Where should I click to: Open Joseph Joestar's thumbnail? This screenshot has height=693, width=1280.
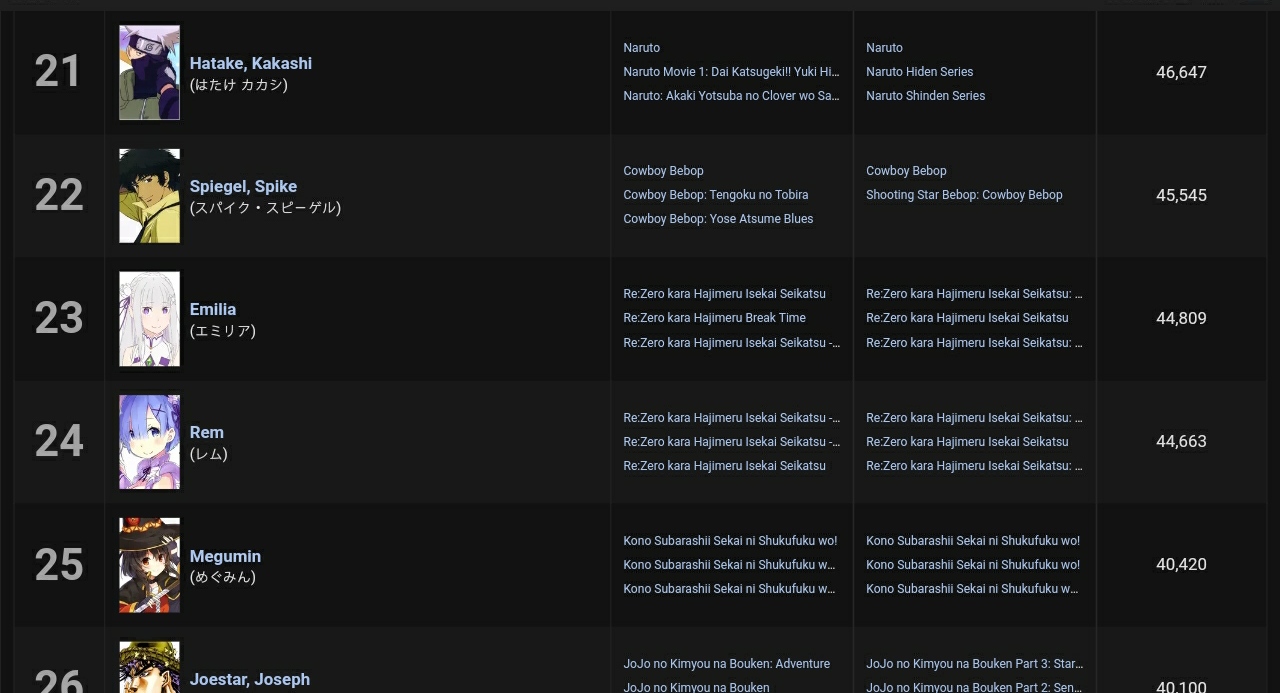pos(149,669)
